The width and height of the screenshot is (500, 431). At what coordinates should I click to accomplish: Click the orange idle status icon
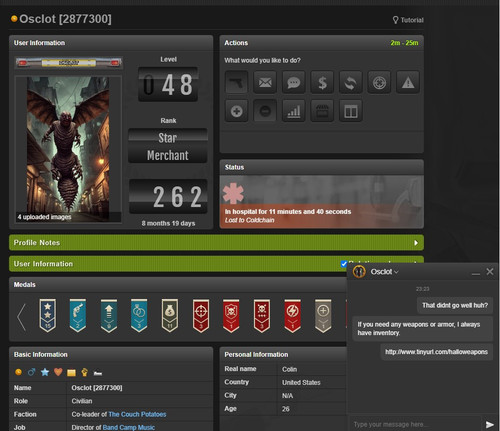click(x=18, y=372)
